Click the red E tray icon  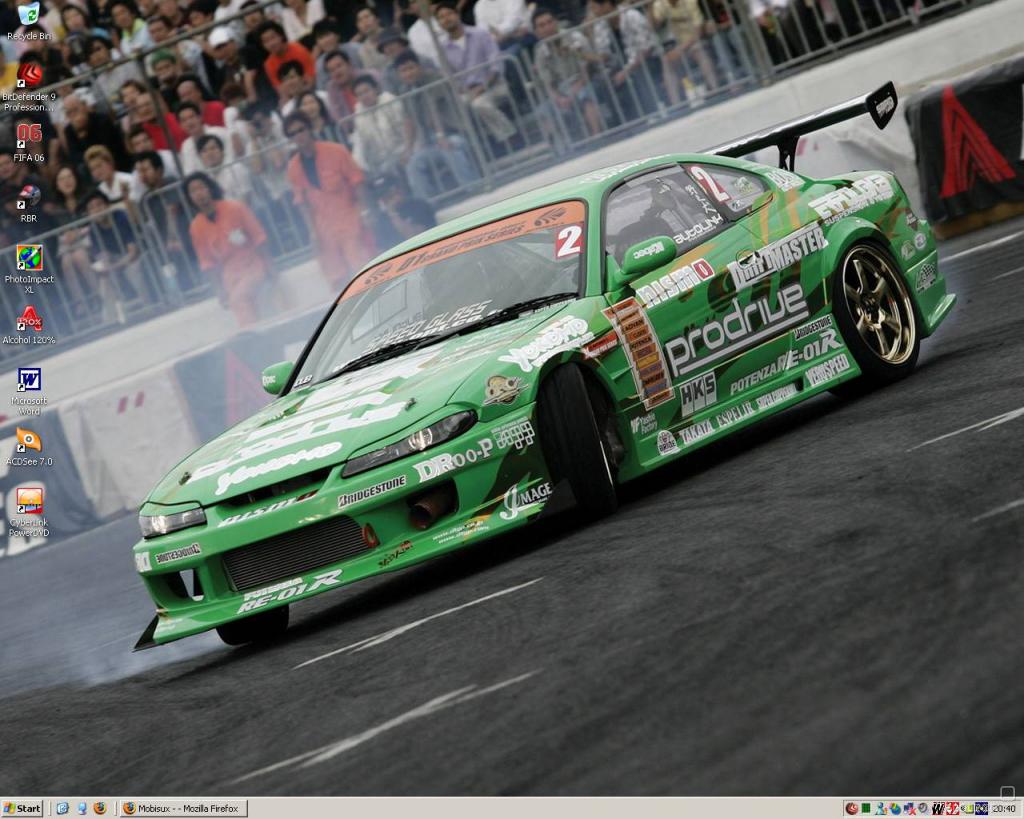(x=952, y=809)
